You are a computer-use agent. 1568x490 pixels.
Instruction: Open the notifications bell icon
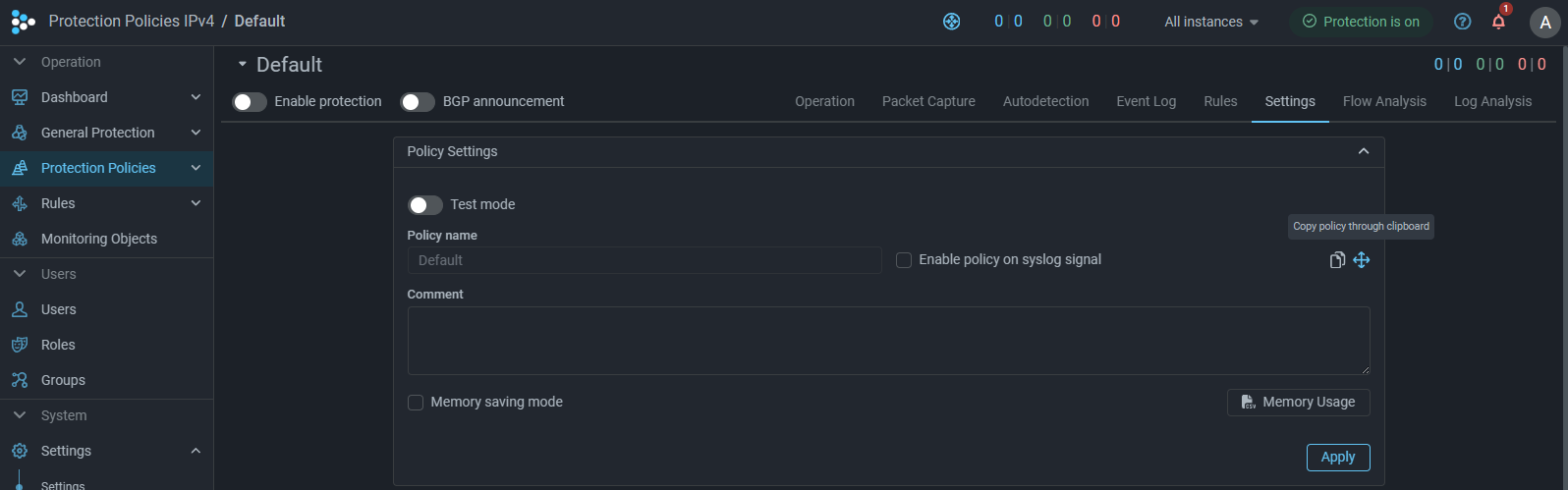coord(1498,22)
